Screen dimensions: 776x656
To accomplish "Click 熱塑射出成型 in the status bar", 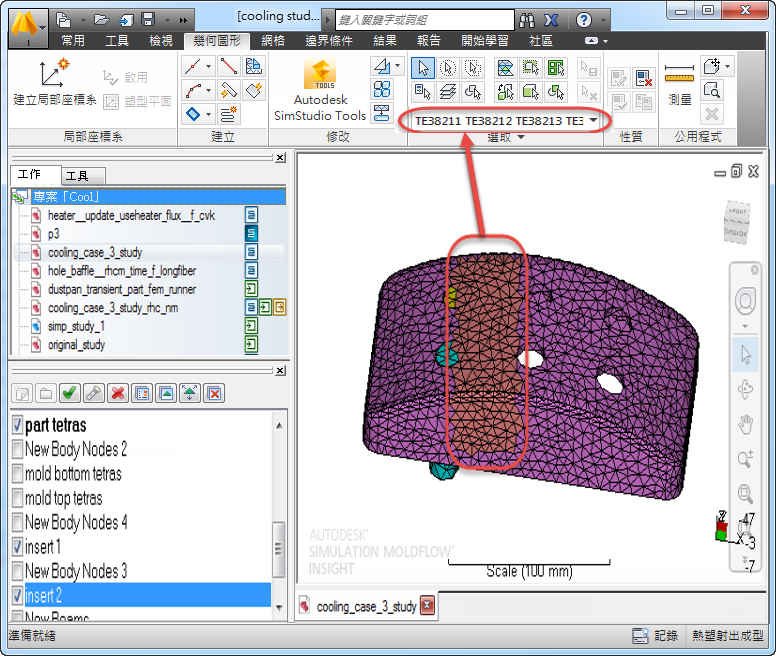I will (728, 636).
